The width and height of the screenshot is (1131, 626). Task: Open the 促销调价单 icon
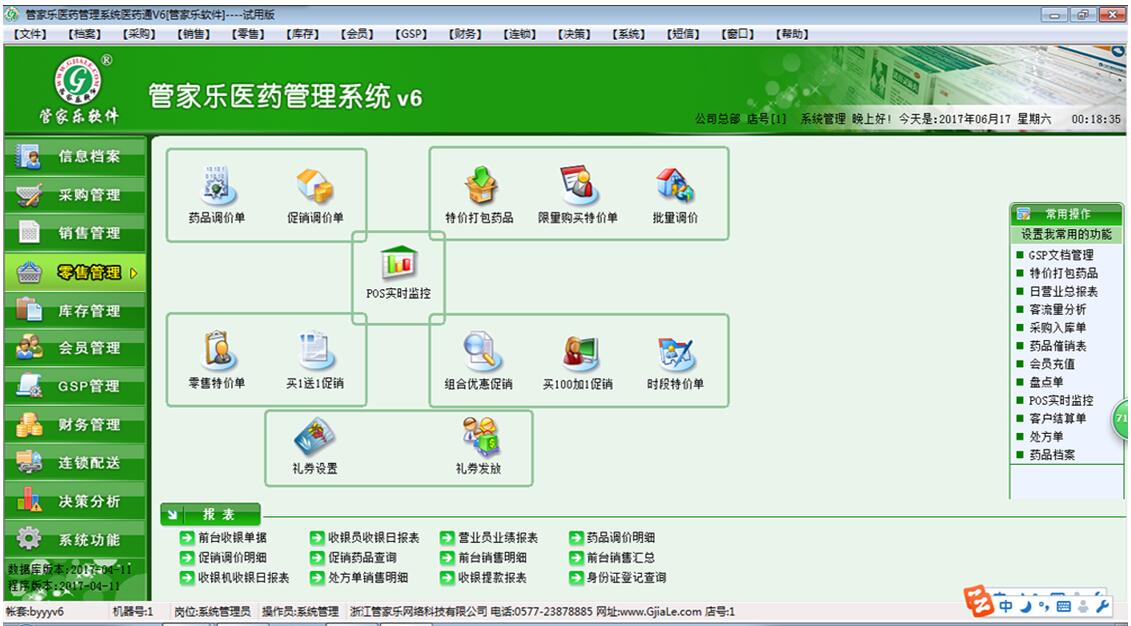click(314, 186)
